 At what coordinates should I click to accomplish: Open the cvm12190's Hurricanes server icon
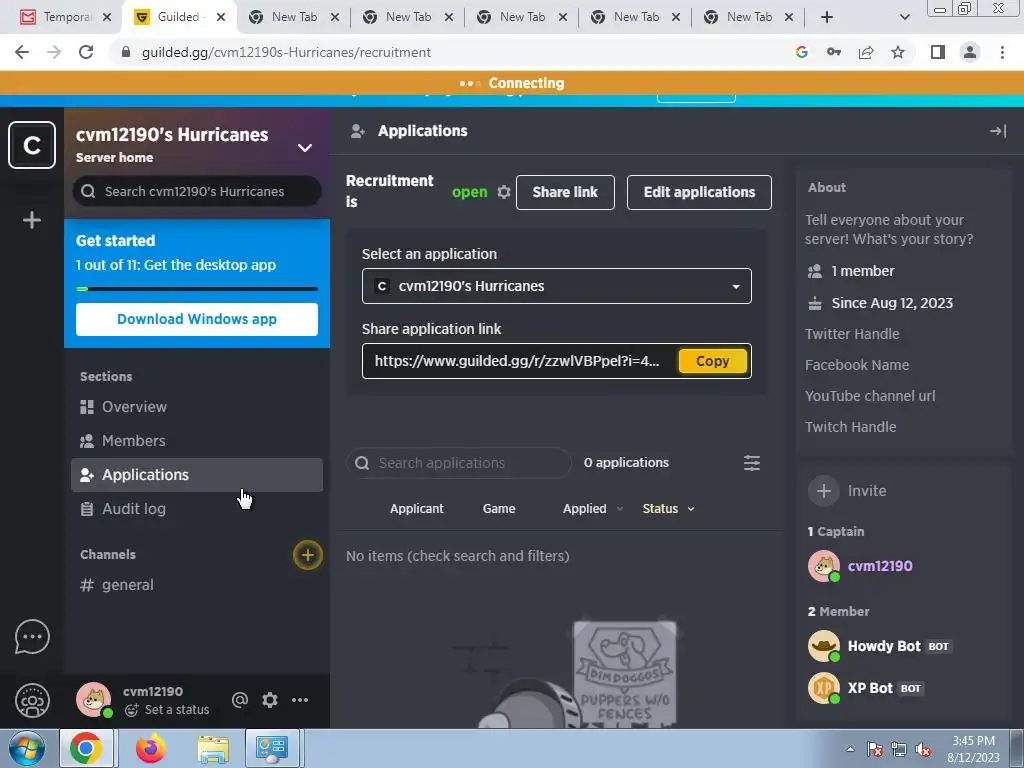pos(31,145)
